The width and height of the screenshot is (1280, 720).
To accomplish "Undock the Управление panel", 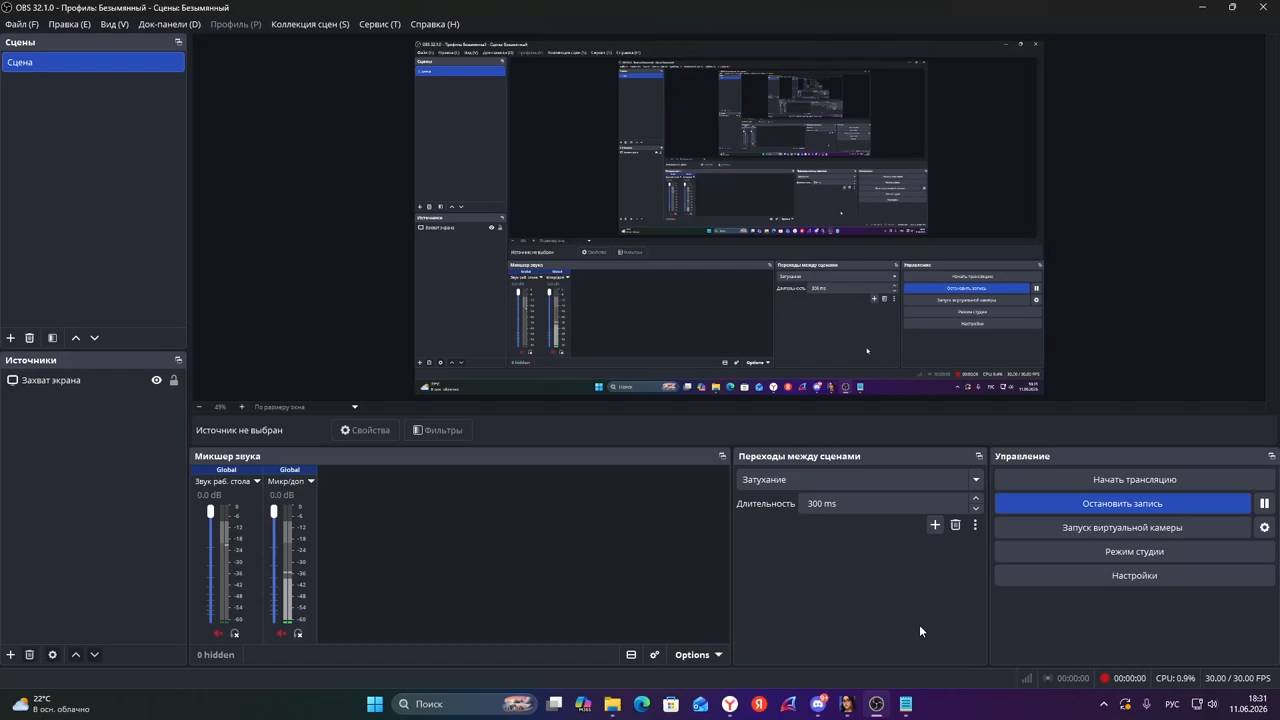I will [1271, 456].
